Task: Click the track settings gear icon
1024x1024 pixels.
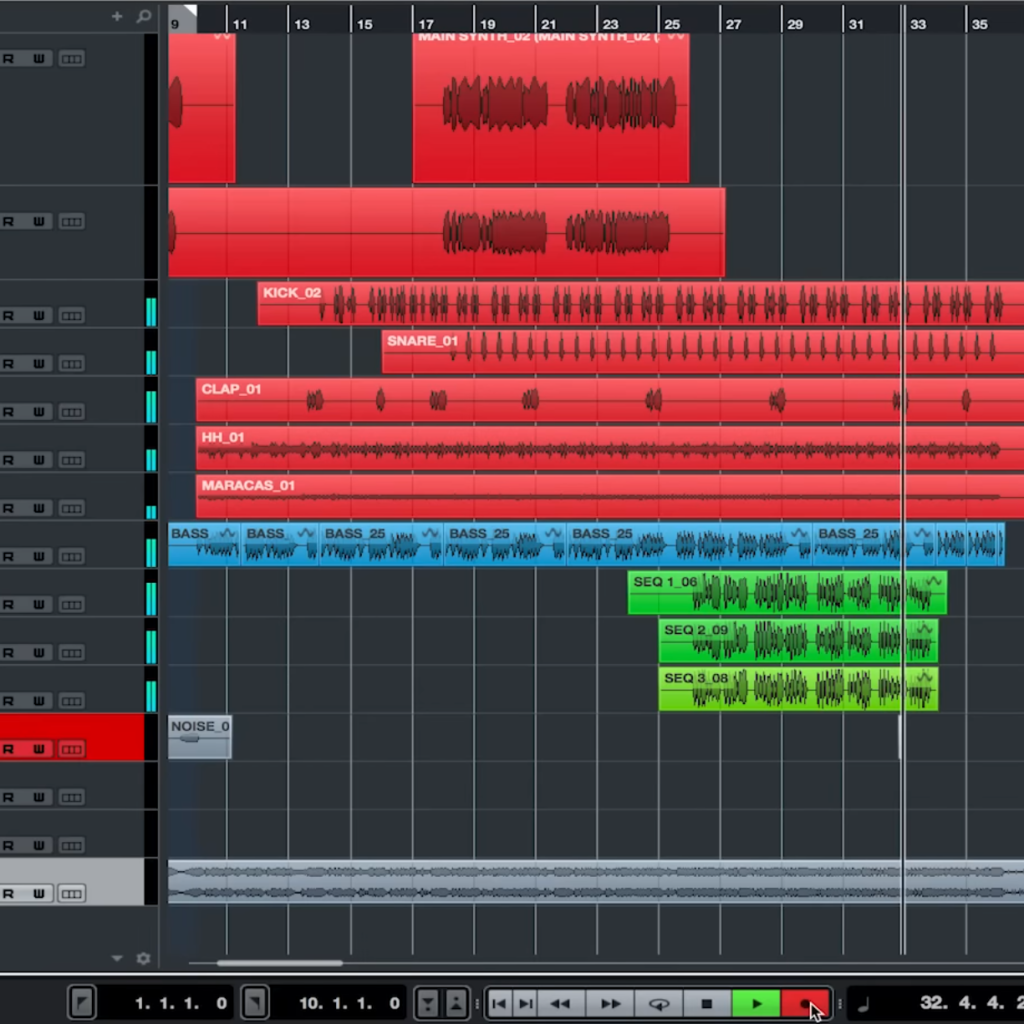Action: coord(143,958)
